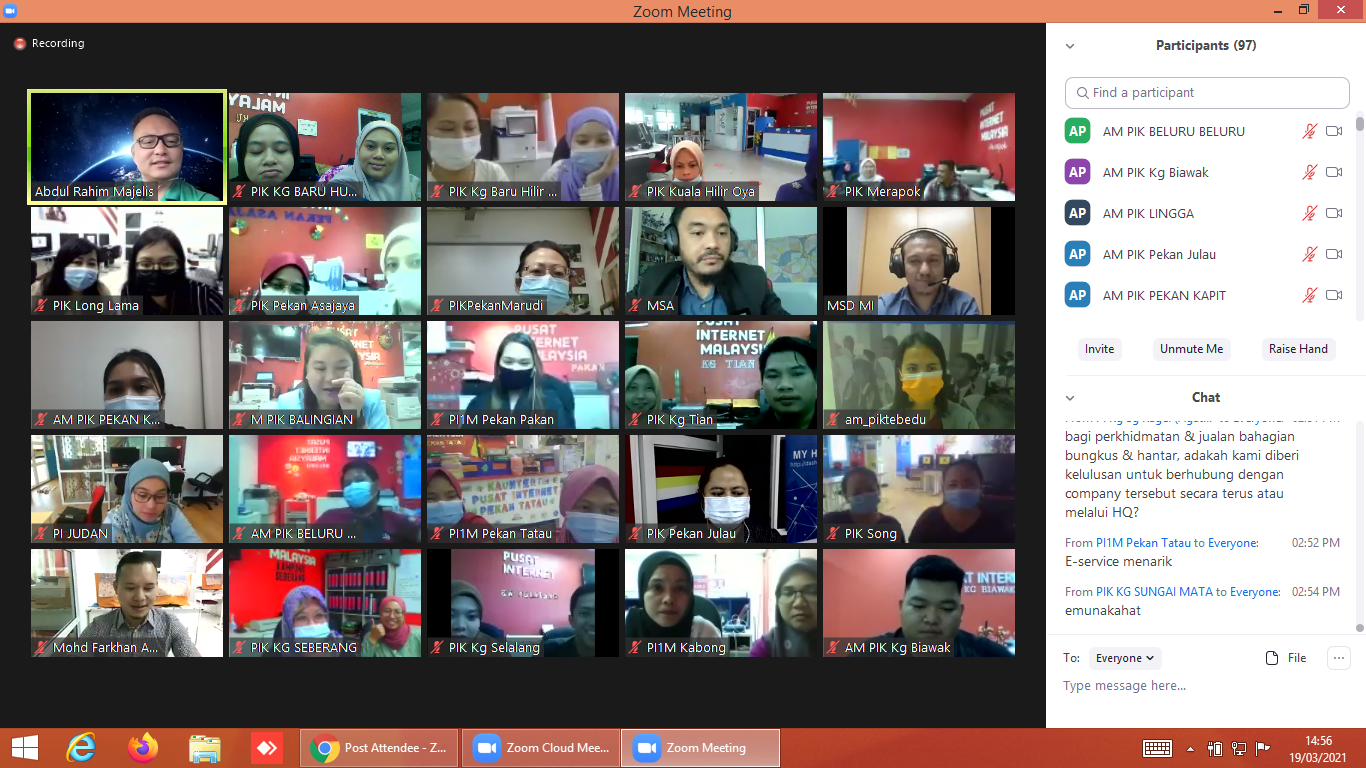Click camera icon next to AM PIK Kg Biawak
1366x768 pixels.
1333,172
